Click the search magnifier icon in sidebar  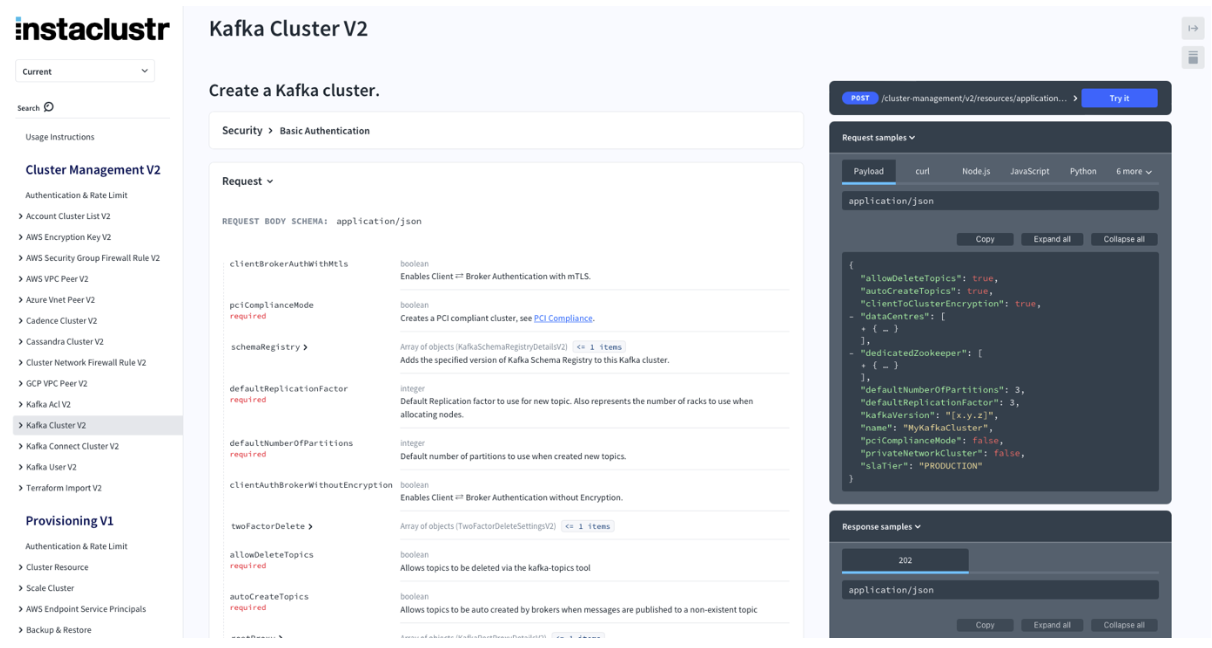[49, 108]
